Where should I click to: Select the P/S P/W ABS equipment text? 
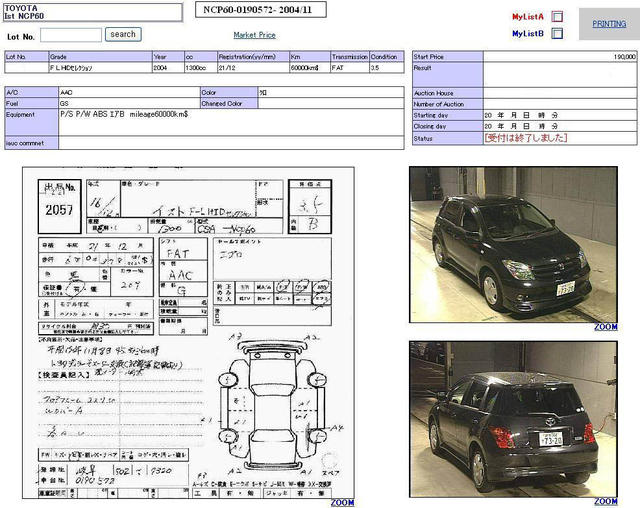click(124, 114)
